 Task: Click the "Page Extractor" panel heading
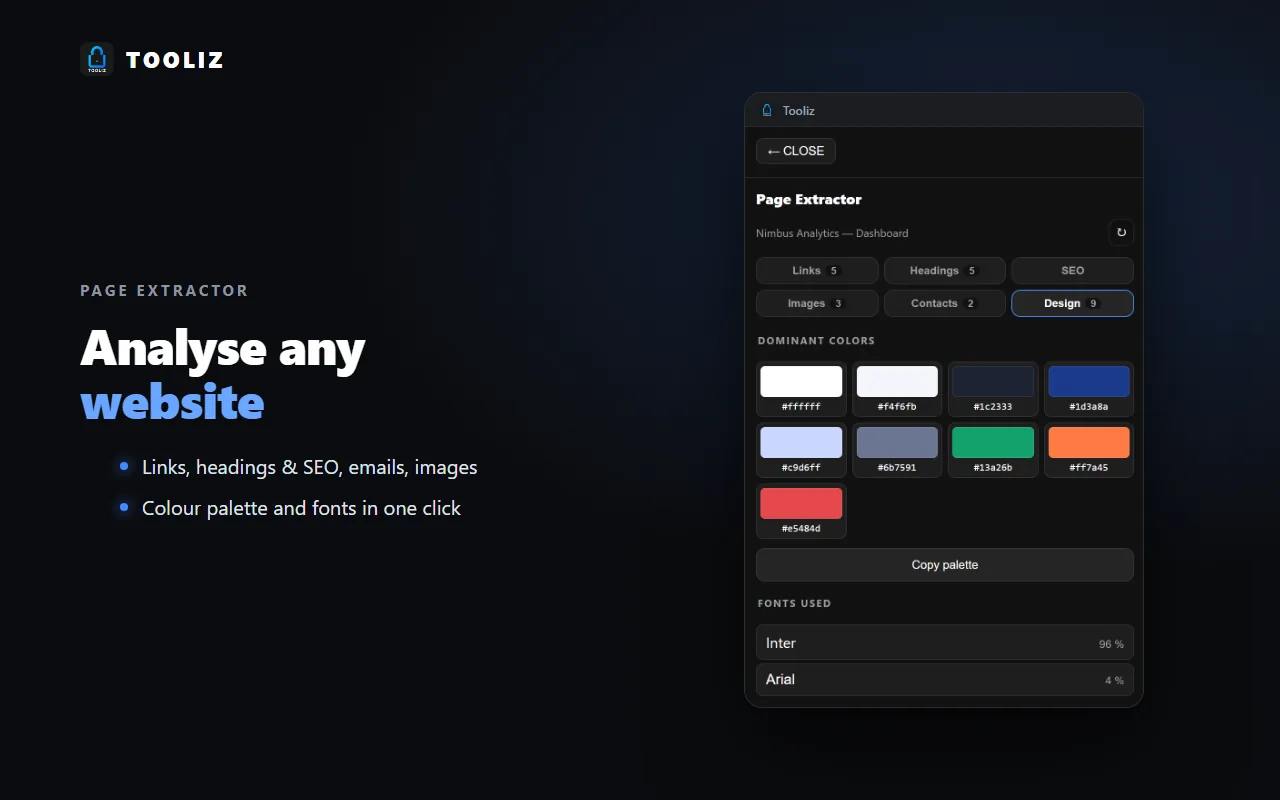809,199
